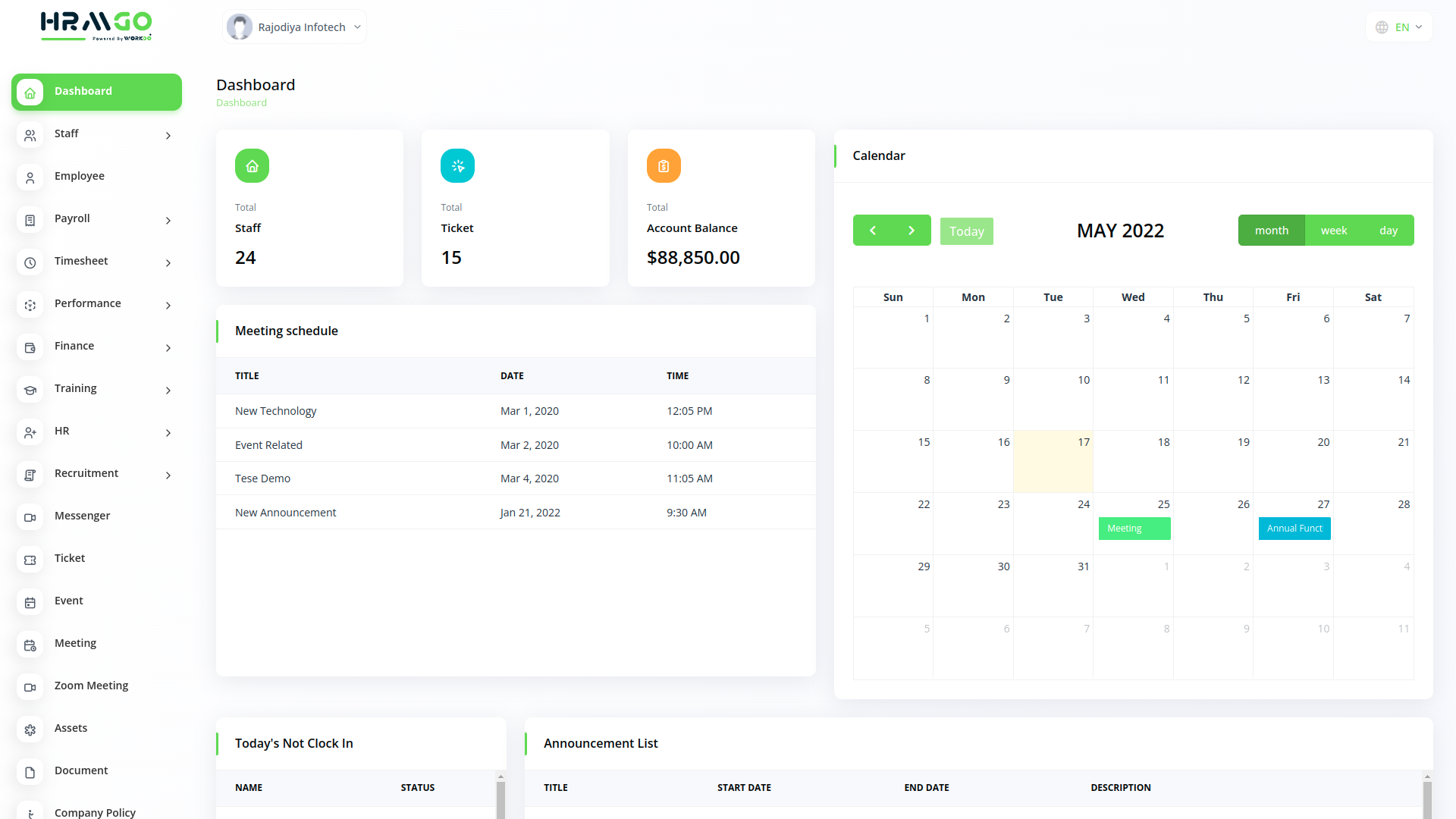The width and height of the screenshot is (1456, 819).
Task: Click the green Total Staff home icon
Action: (252, 166)
